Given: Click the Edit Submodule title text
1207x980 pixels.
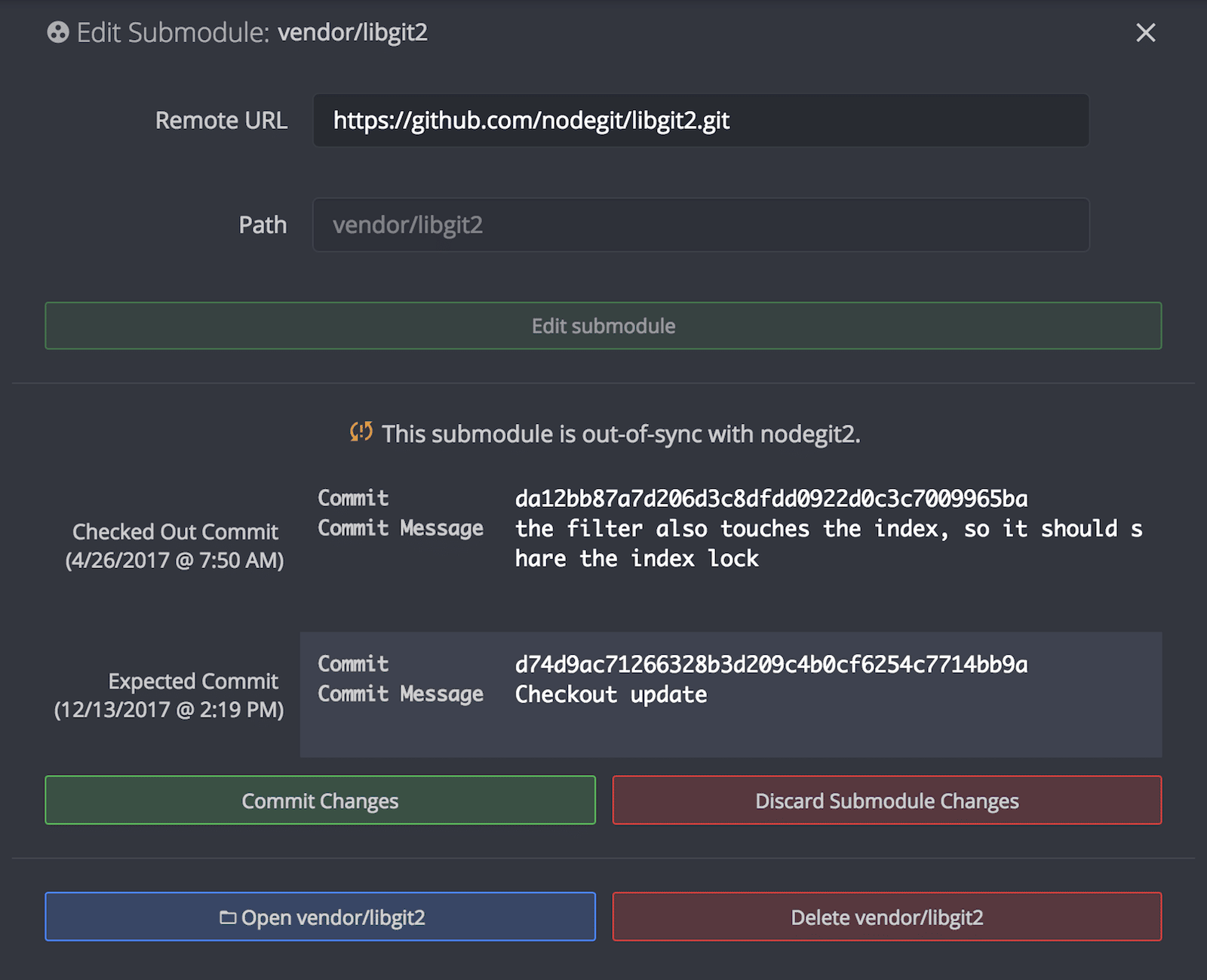Looking at the screenshot, I should [x=253, y=32].
